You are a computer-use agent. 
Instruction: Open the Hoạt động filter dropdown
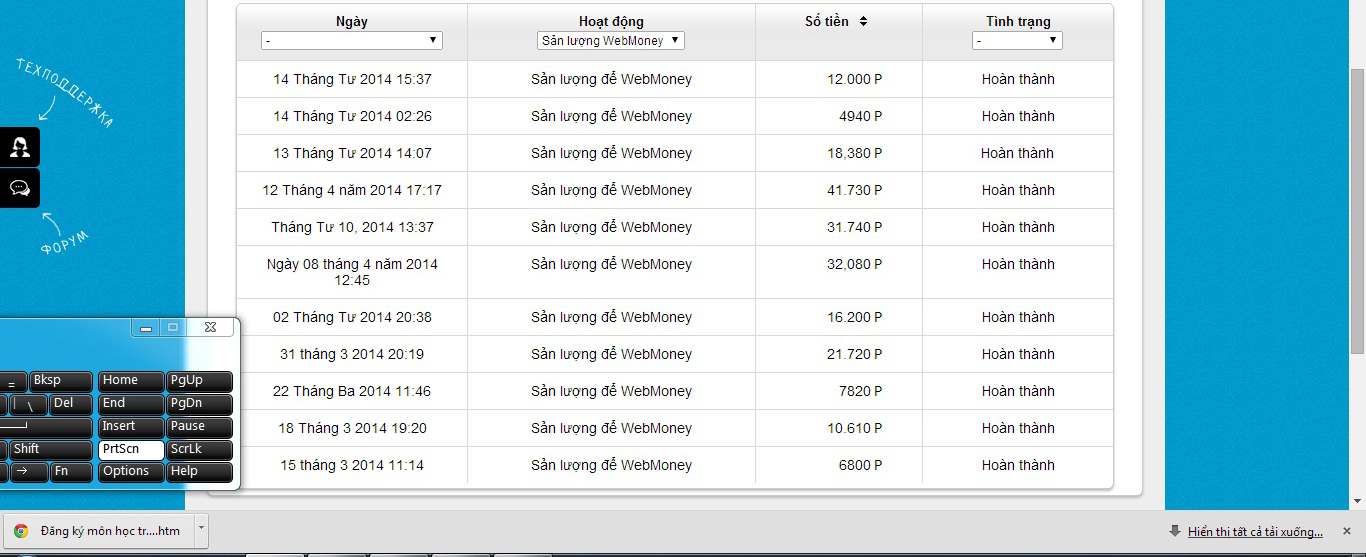click(611, 40)
